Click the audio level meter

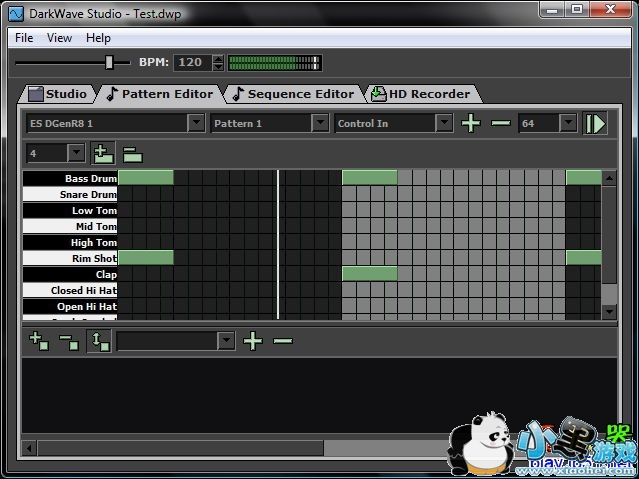(275, 63)
